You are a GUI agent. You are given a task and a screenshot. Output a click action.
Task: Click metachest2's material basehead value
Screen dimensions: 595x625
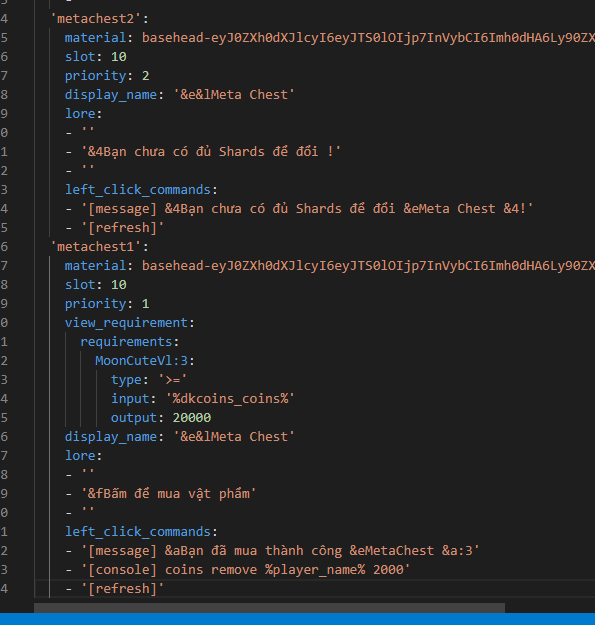click(x=368, y=37)
